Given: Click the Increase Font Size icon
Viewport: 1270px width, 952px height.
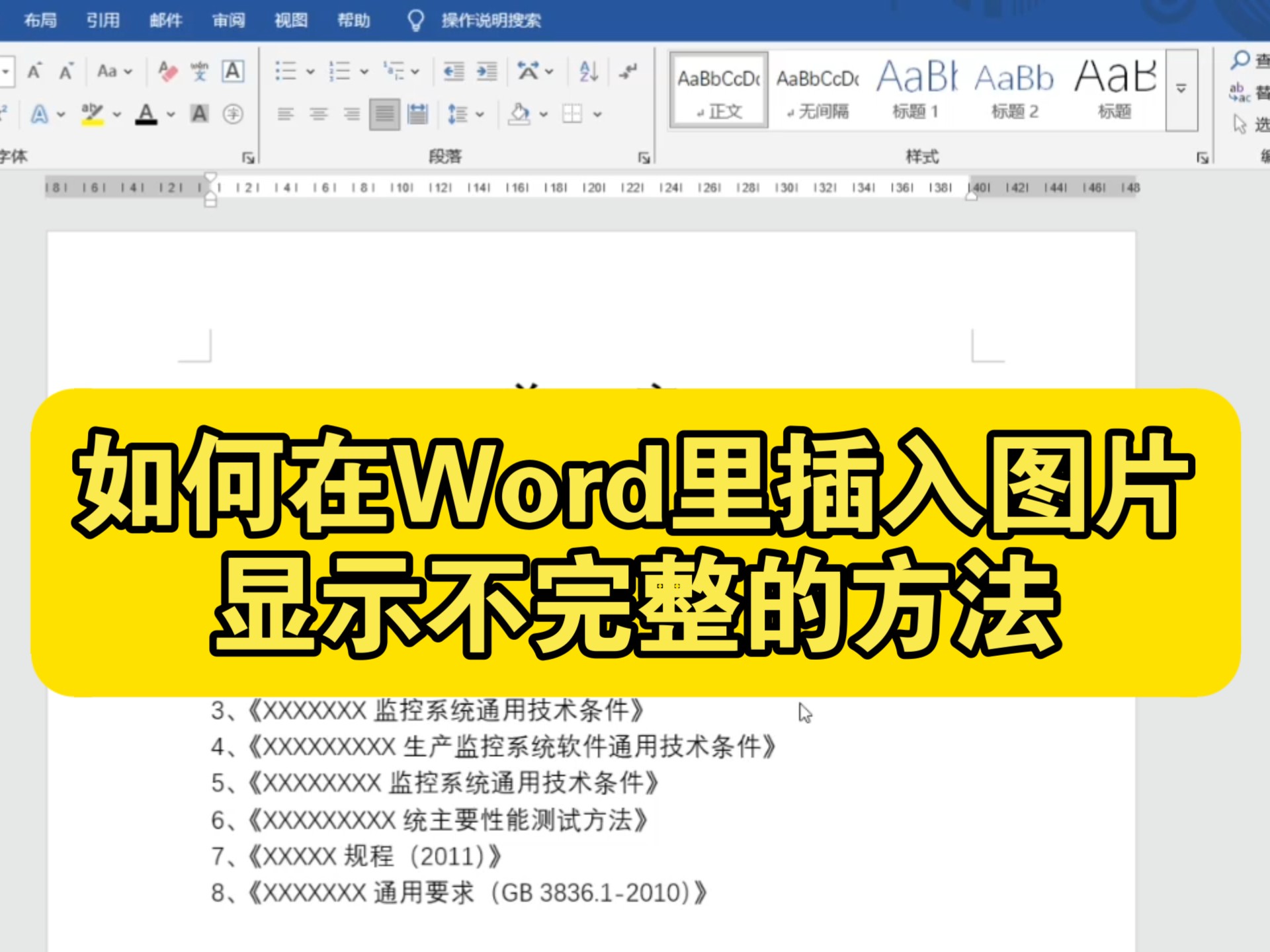Looking at the screenshot, I should click(34, 71).
